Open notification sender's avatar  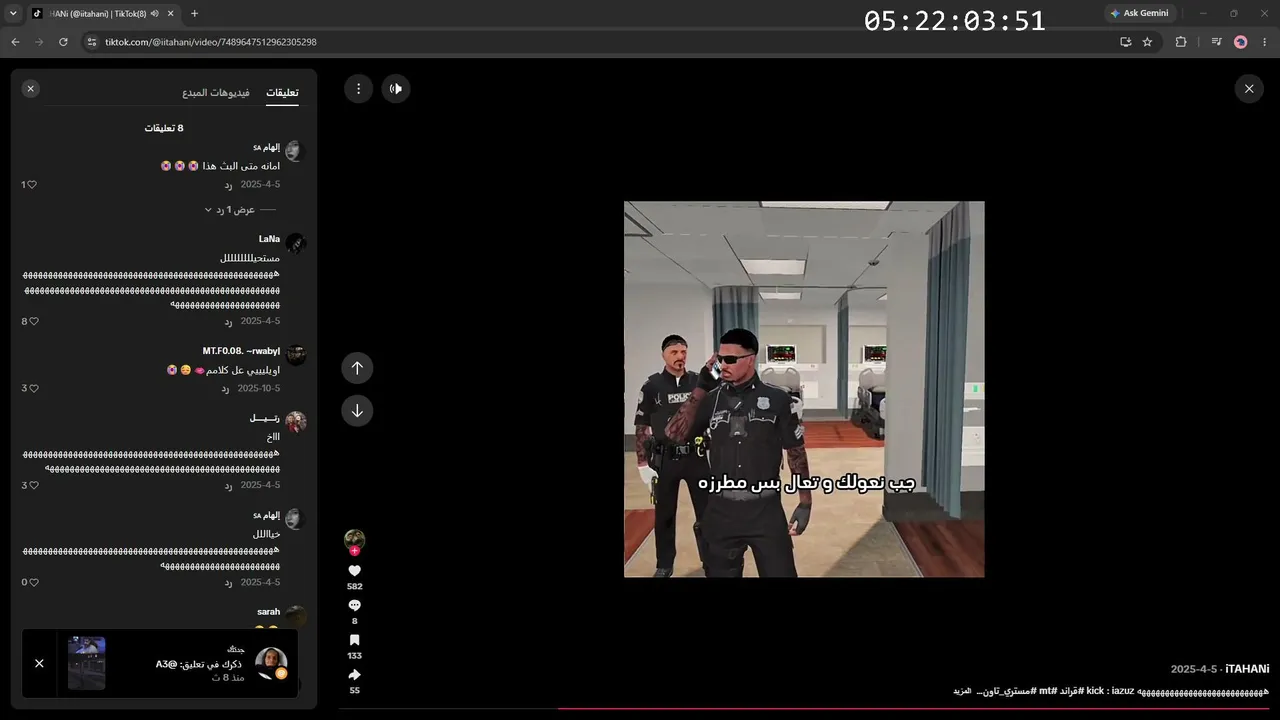tap(271, 663)
